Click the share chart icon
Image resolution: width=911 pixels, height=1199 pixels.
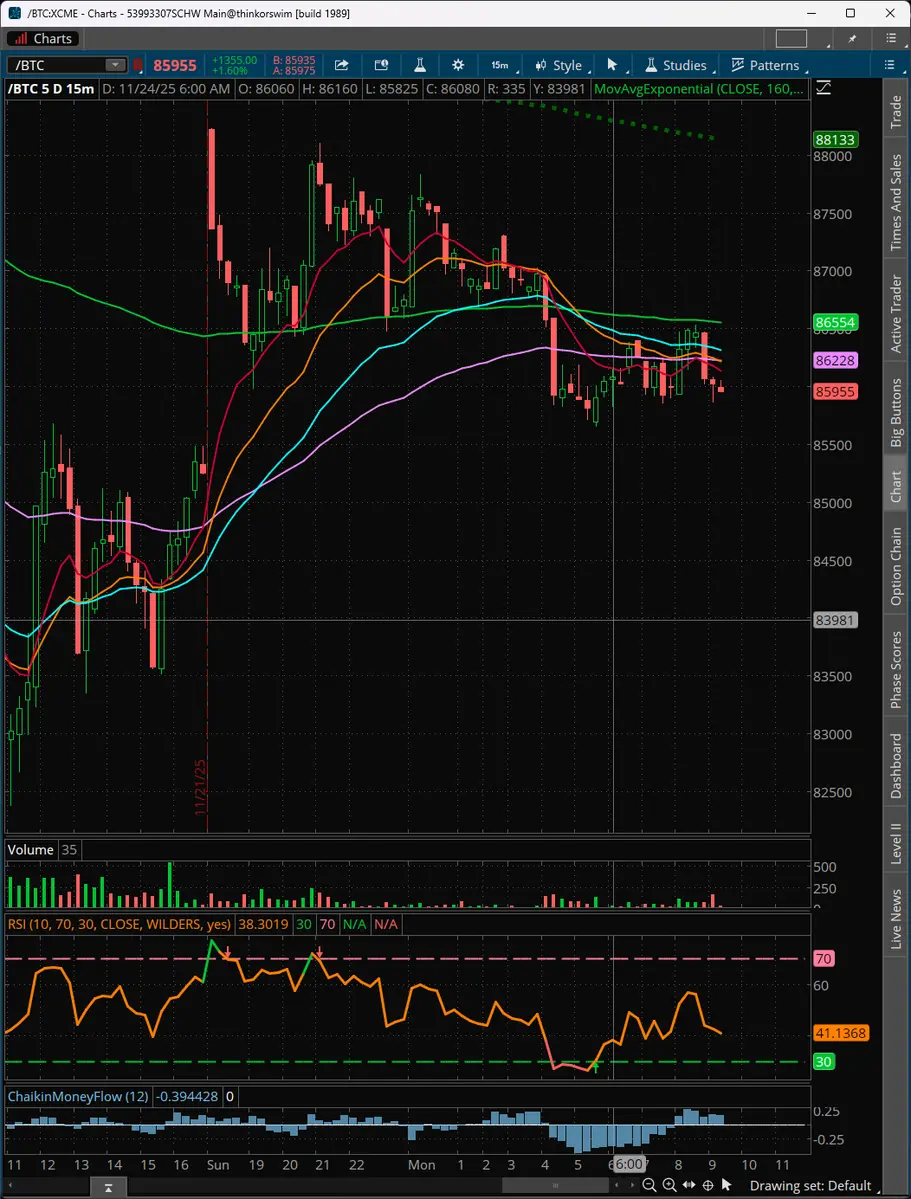pos(341,65)
